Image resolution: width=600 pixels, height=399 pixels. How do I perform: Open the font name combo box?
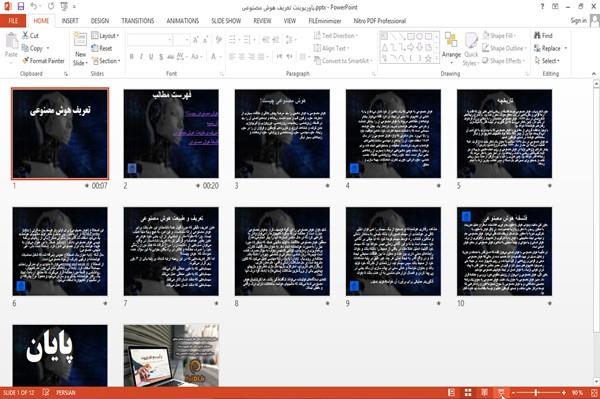coord(150,40)
